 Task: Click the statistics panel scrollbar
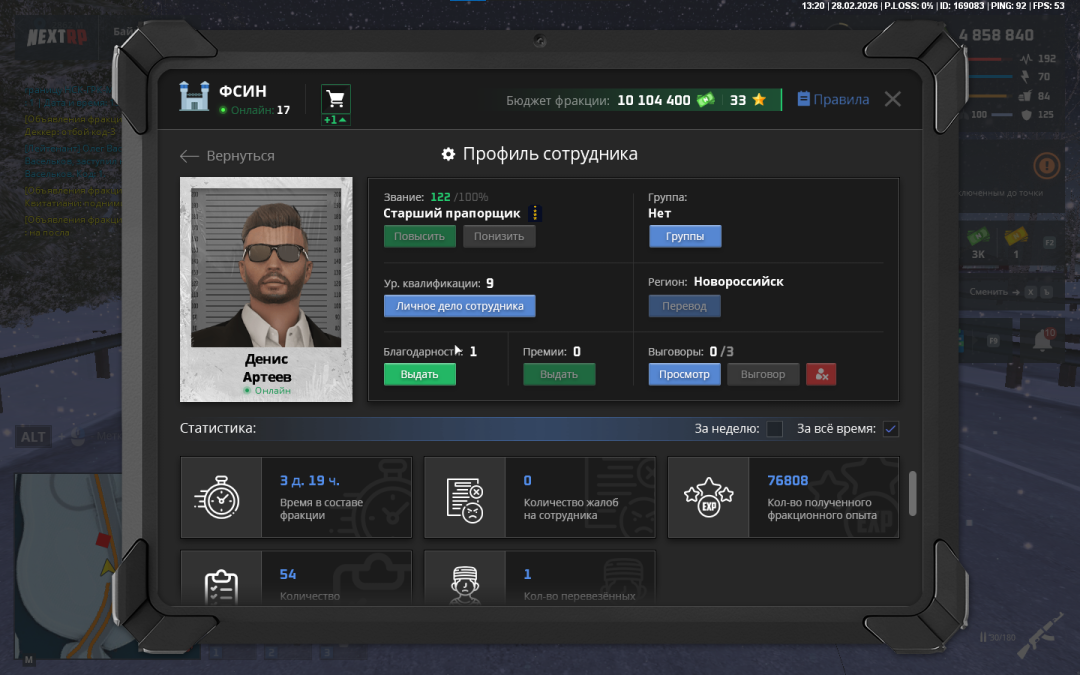pyautogui.click(x=912, y=492)
